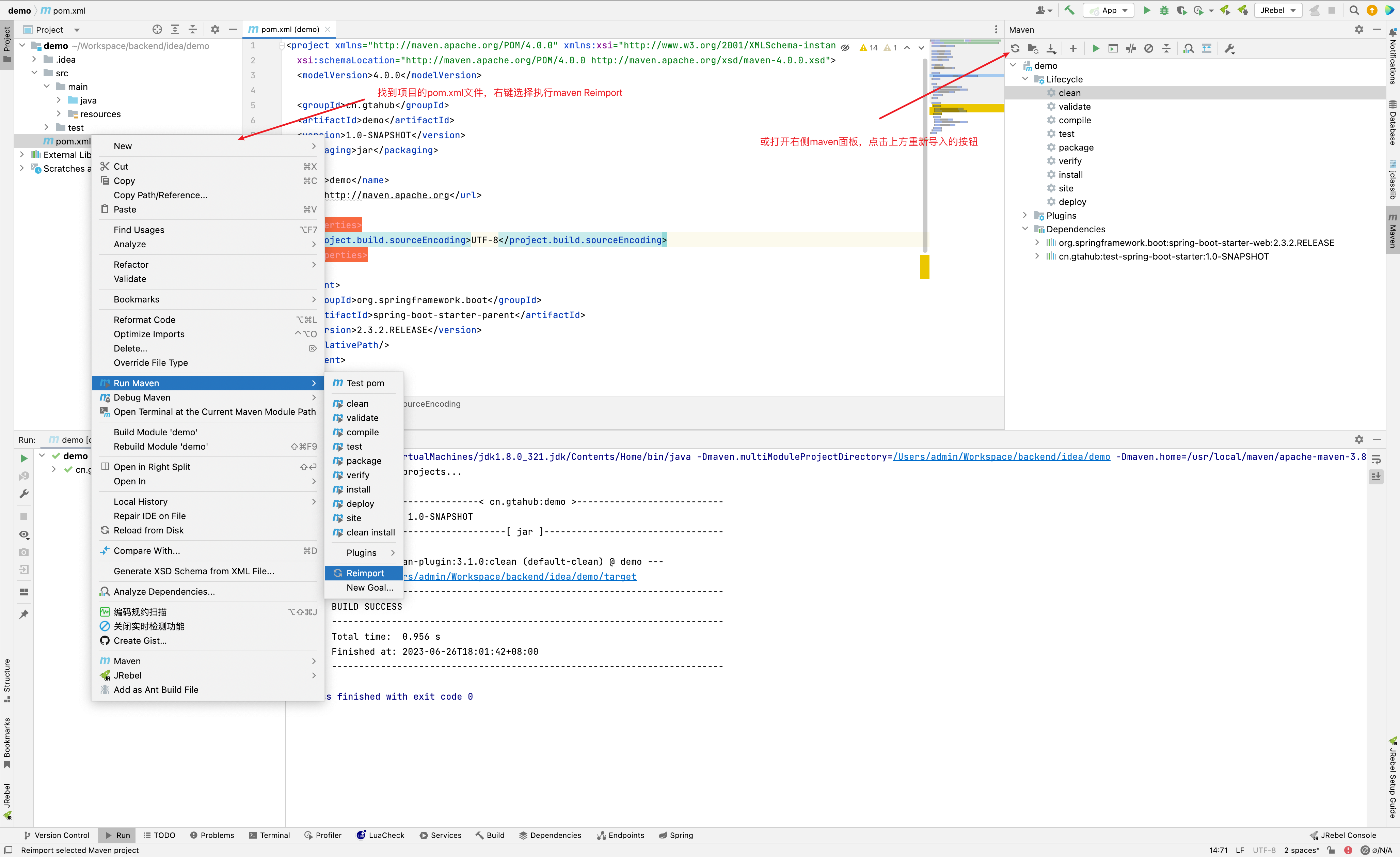
Task: Click LF line separator in status bar
Action: click(x=1240, y=850)
